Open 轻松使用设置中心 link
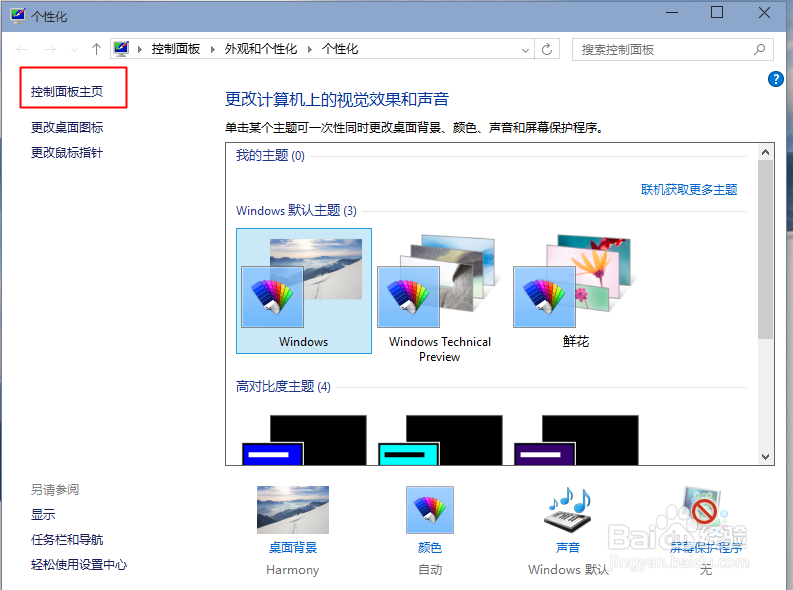The width and height of the screenshot is (793, 590). pyautogui.click(x=79, y=564)
